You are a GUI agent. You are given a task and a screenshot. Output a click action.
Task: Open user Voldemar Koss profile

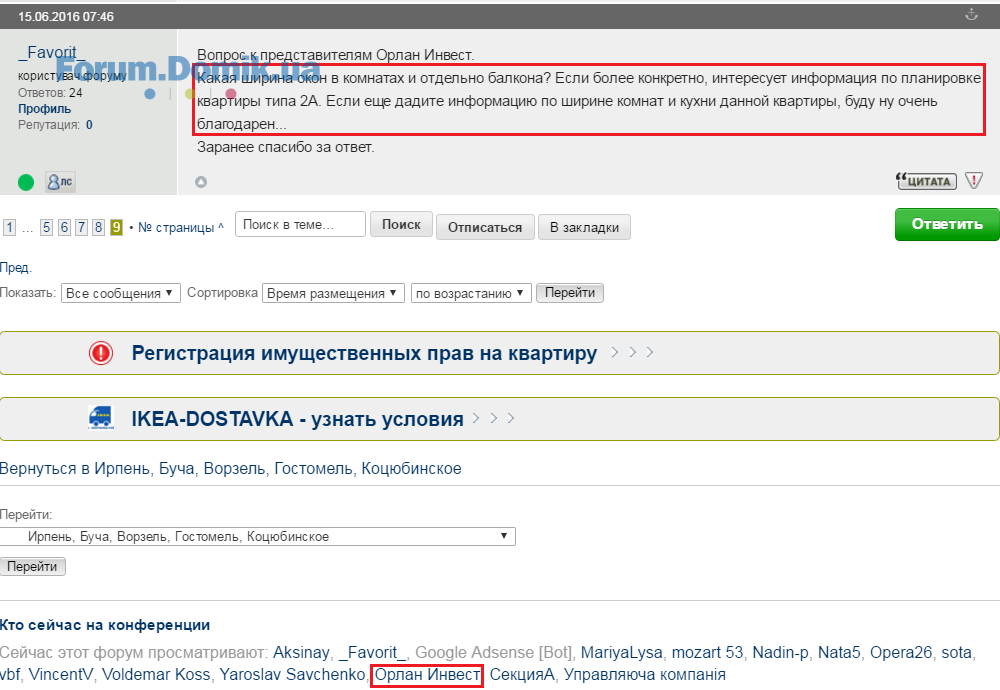coord(156,675)
